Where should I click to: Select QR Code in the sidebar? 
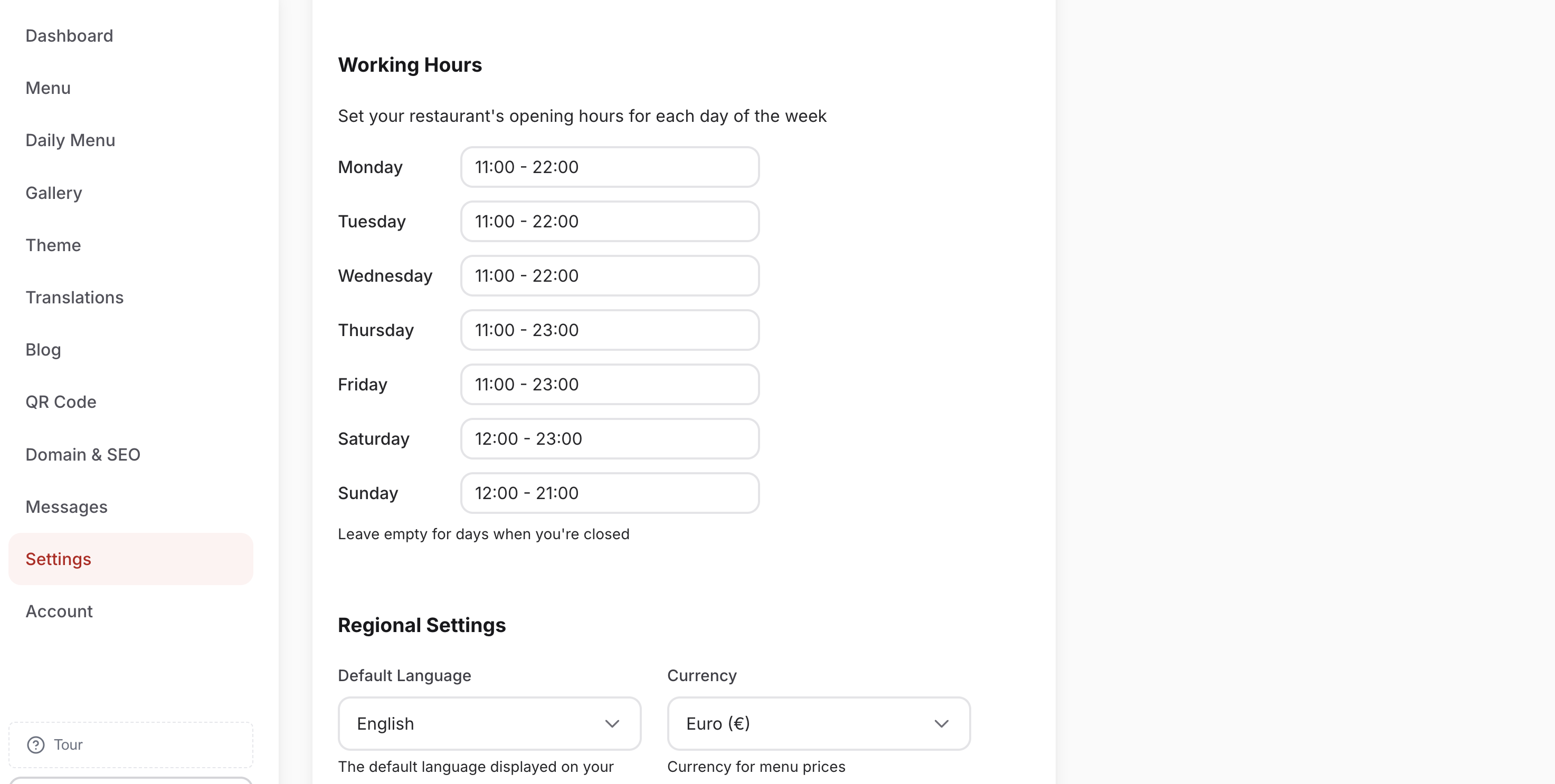[x=61, y=402]
